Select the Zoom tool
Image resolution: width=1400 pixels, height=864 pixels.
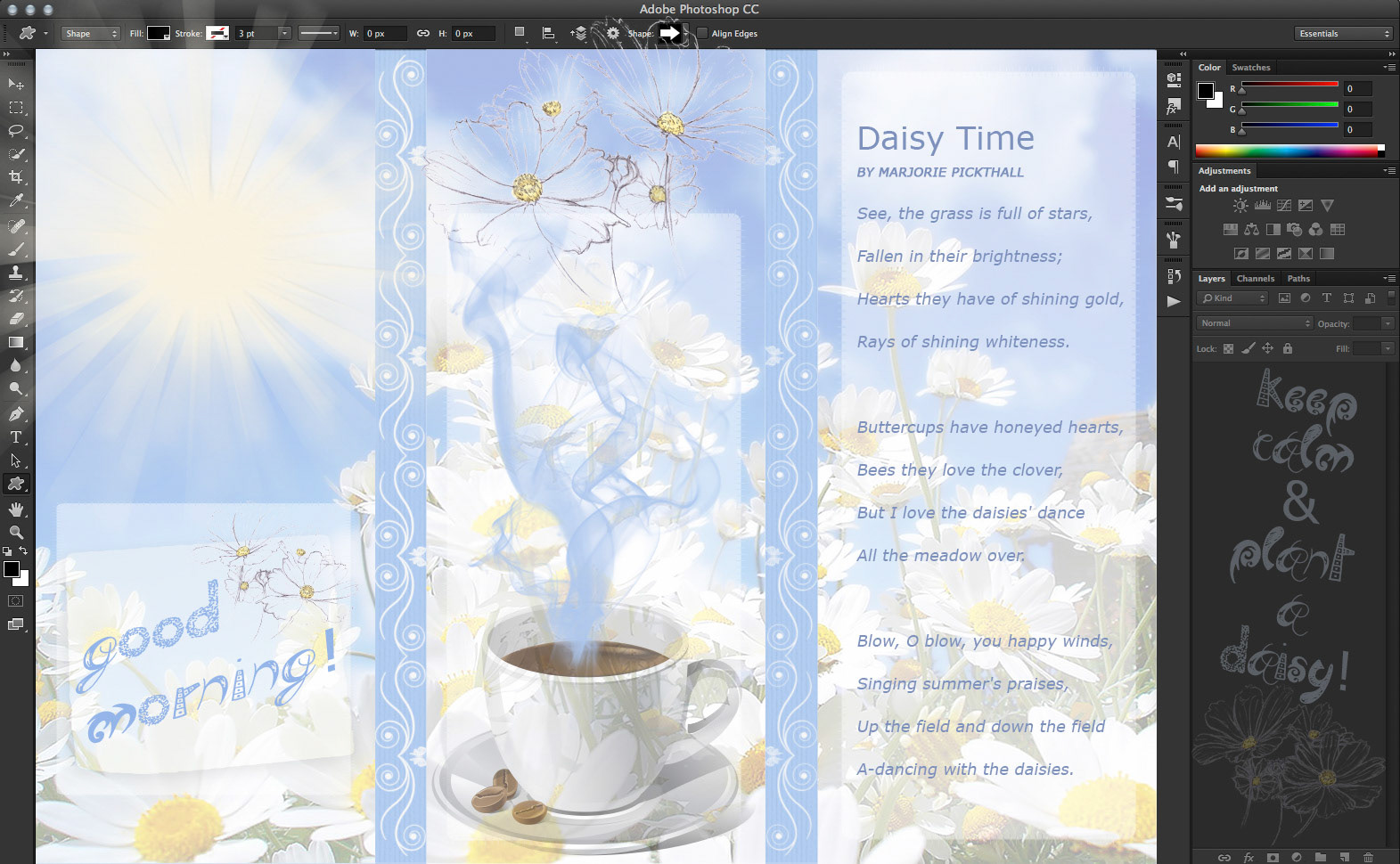16,533
